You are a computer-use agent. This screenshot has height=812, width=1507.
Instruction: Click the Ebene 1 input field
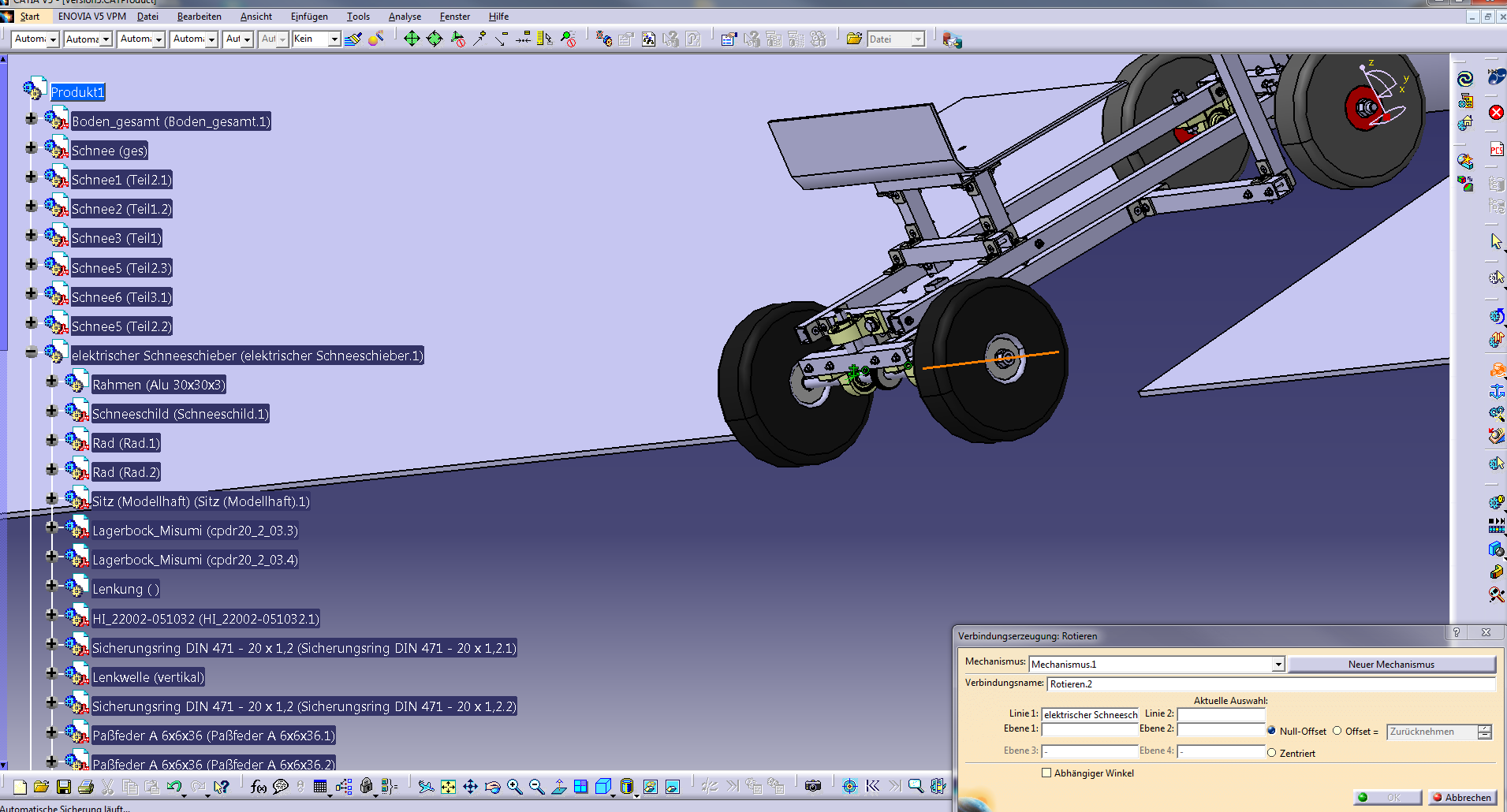[1089, 729]
